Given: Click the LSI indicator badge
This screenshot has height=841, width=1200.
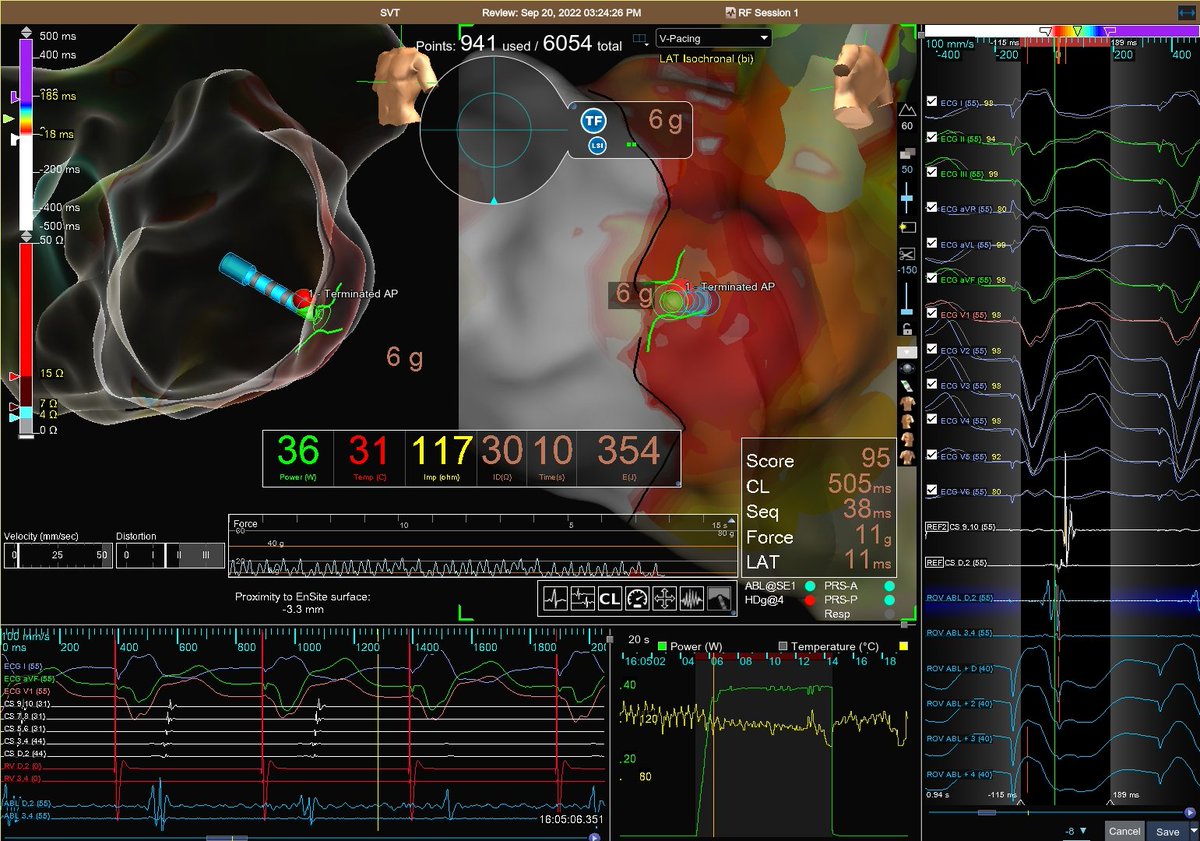Looking at the screenshot, I should coord(595,146).
